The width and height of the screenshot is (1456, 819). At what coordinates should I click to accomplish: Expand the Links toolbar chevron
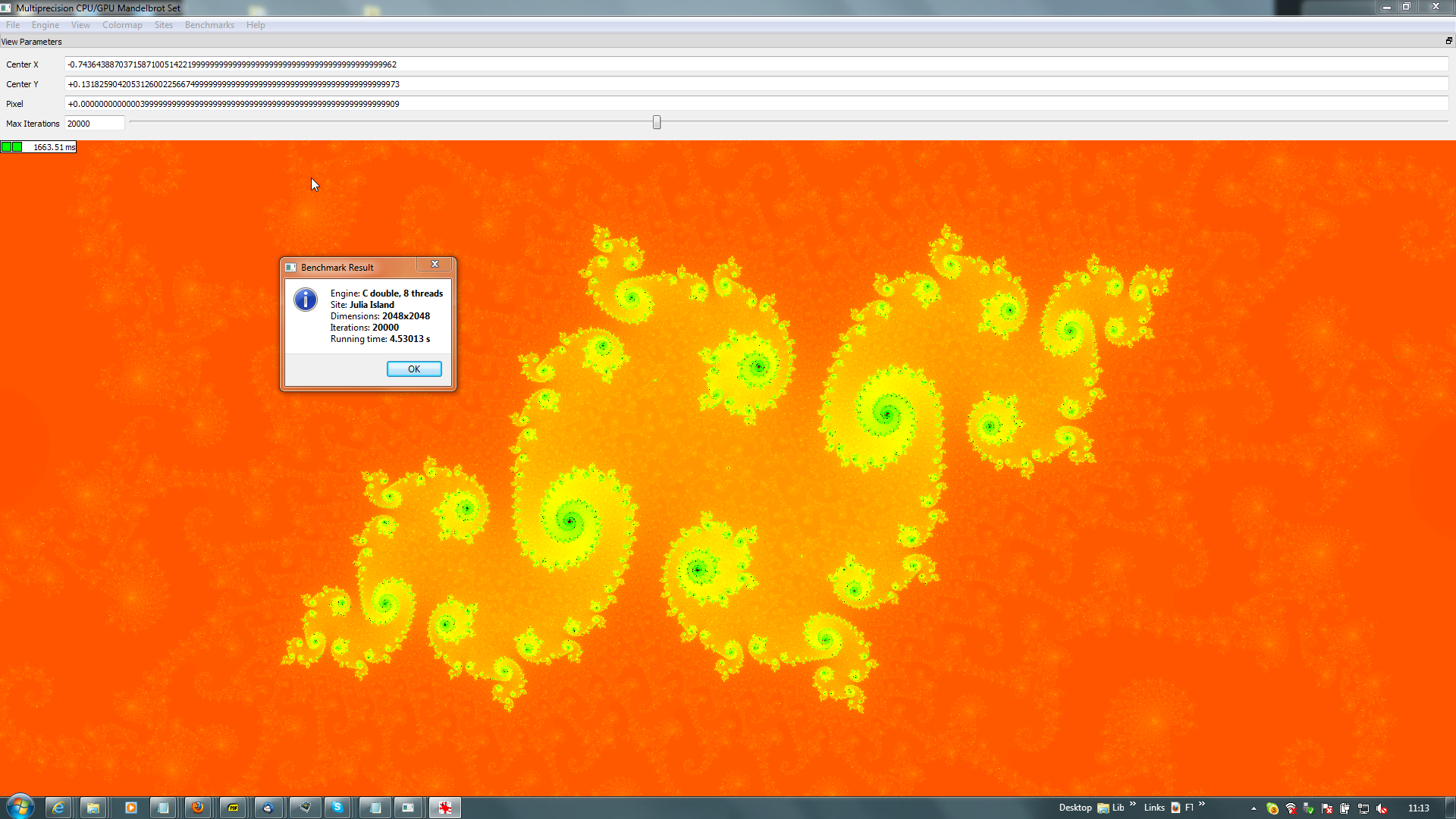coord(1202,805)
